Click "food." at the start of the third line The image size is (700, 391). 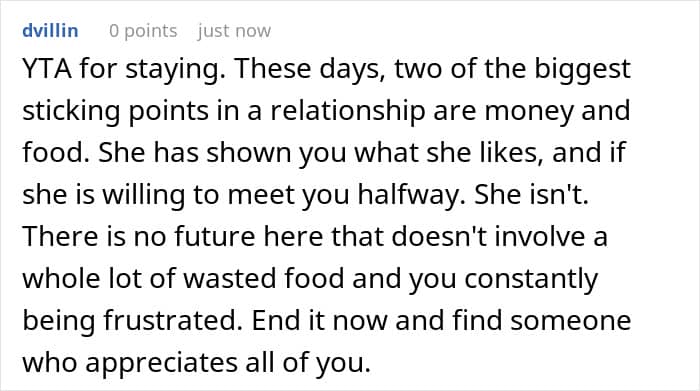(x=56, y=153)
